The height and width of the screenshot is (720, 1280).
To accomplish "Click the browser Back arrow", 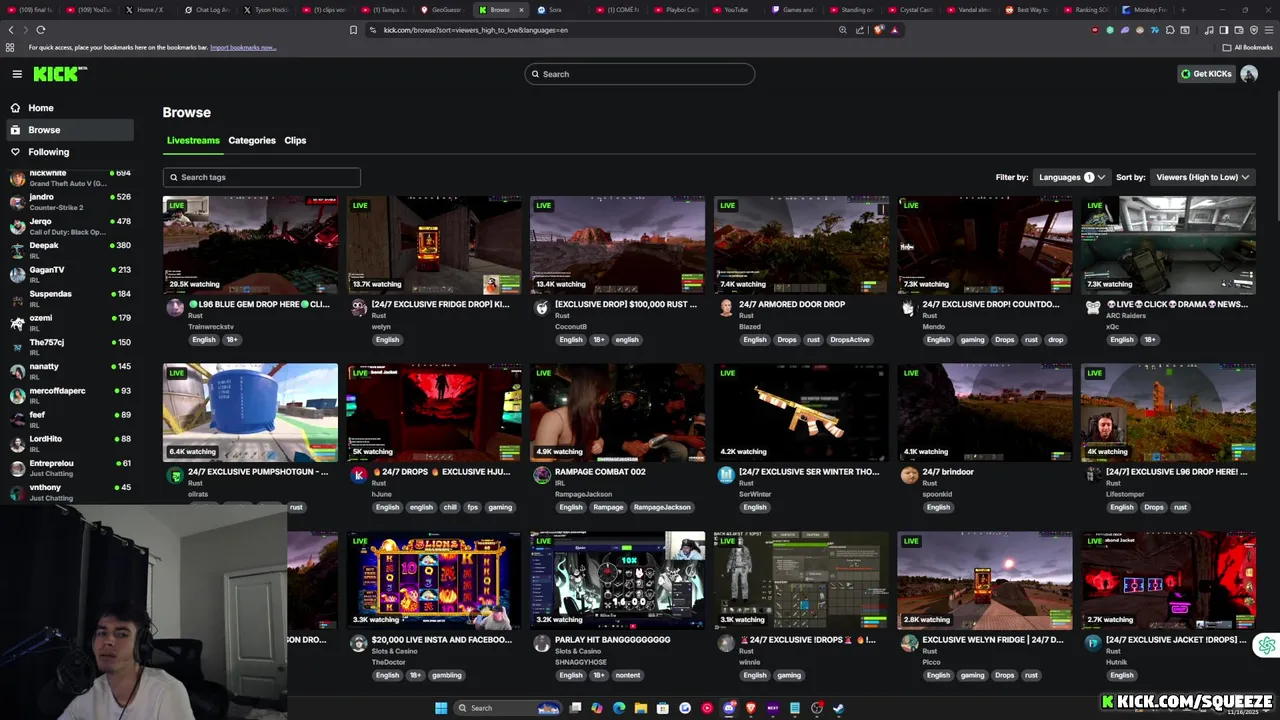I will (x=11, y=30).
